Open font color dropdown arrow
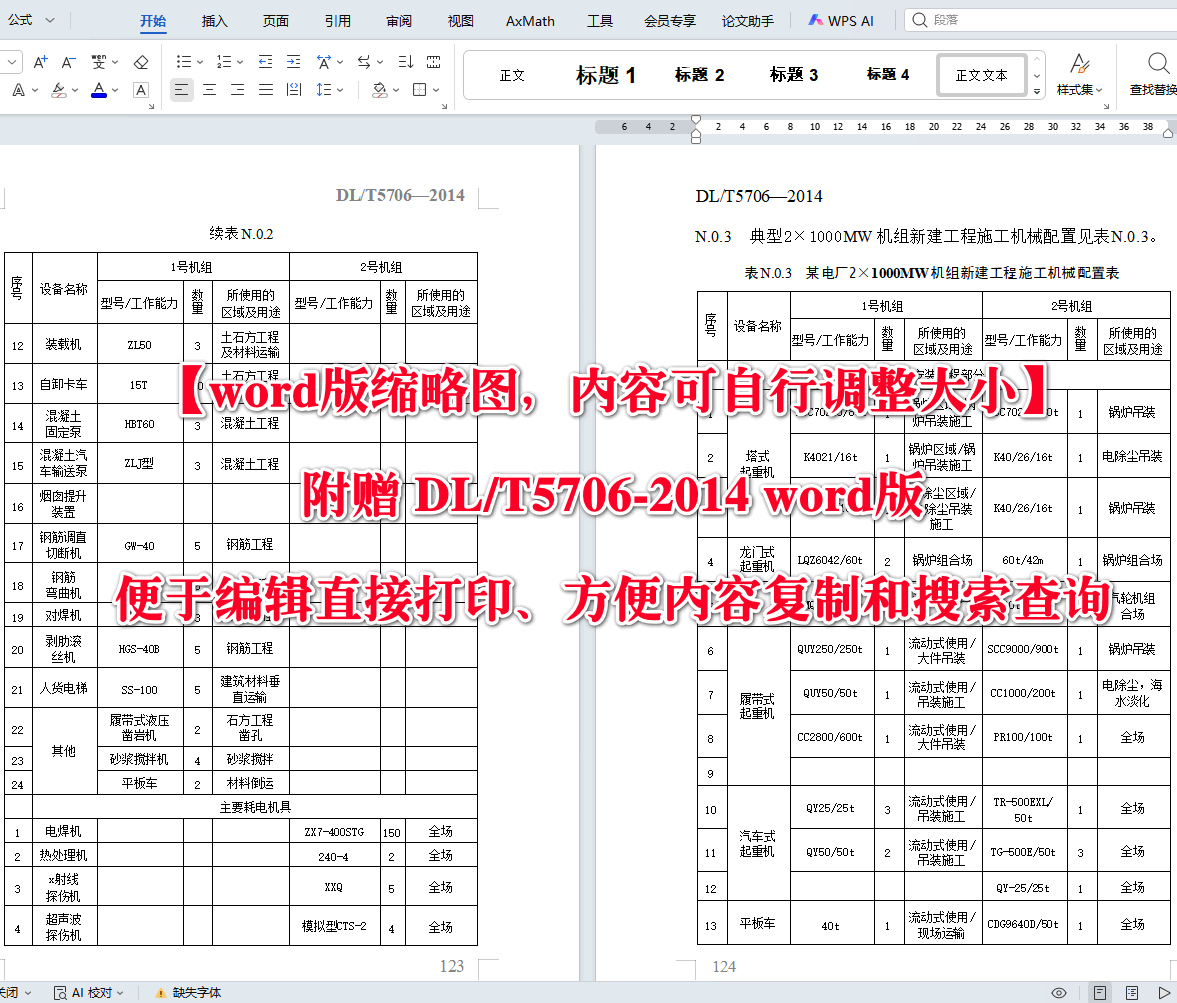This screenshot has height=1003, width=1177. 115,90
